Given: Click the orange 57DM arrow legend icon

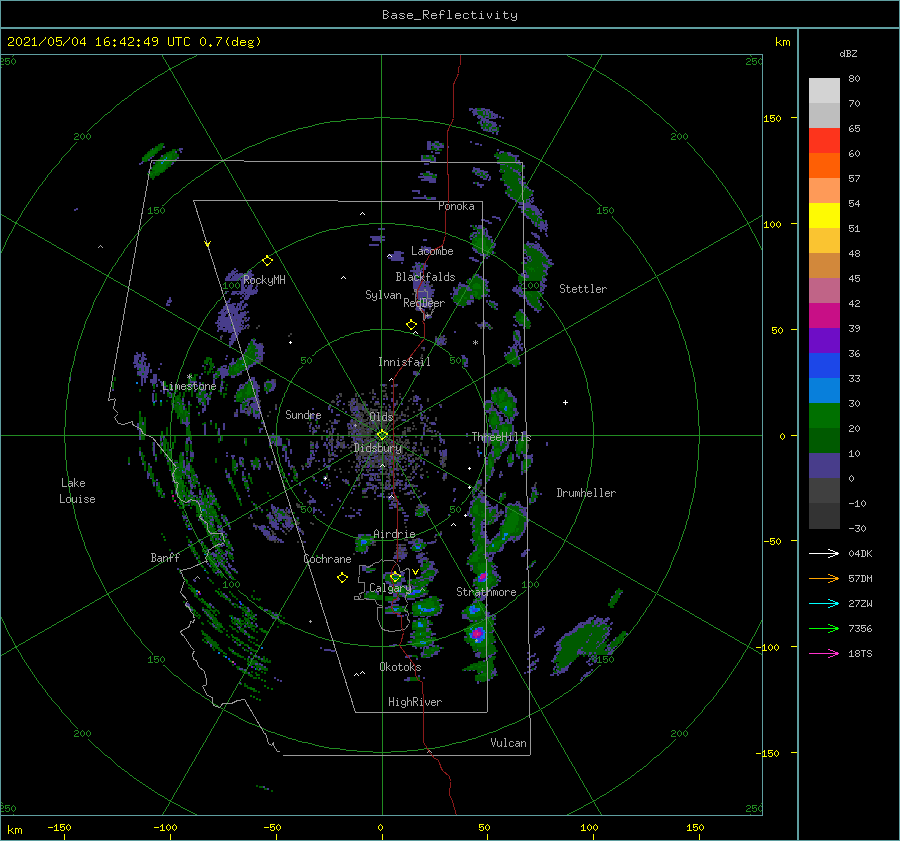Looking at the screenshot, I should coord(824,579).
